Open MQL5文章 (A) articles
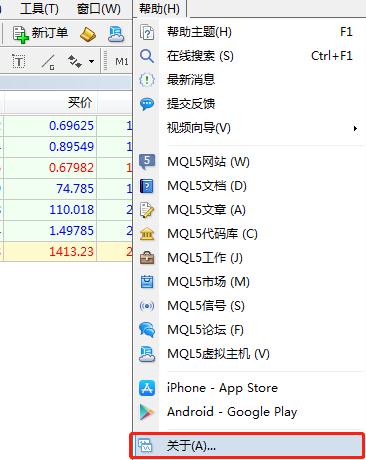Image resolution: width=366 pixels, height=460 pixels. [248, 210]
